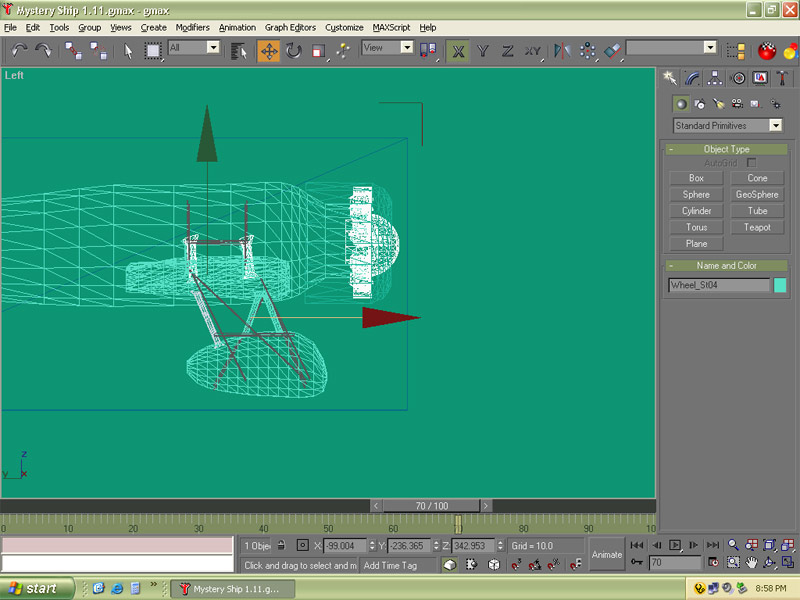The image size is (800, 600).
Task: Click the Pan viewport hand icon
Action: point(751,563)
